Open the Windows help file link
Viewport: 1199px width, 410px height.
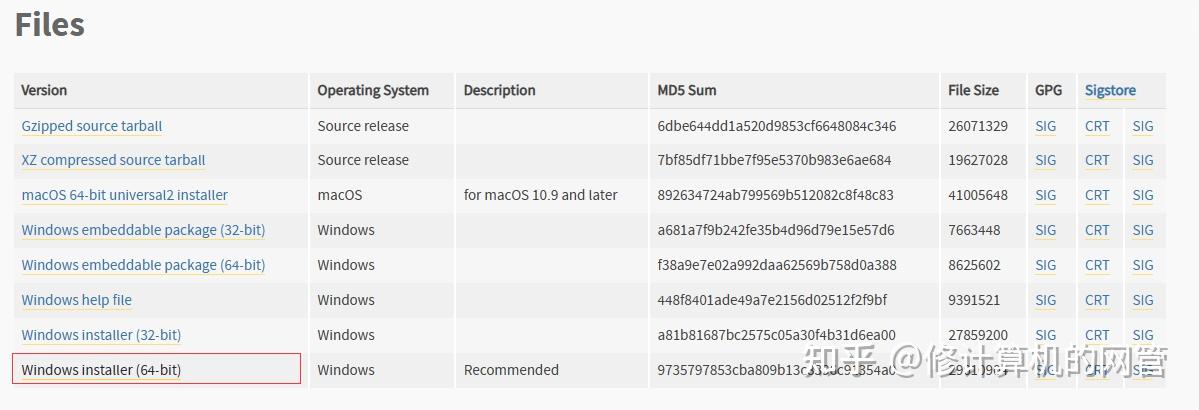pyautogui.click(x=76, y=300)
